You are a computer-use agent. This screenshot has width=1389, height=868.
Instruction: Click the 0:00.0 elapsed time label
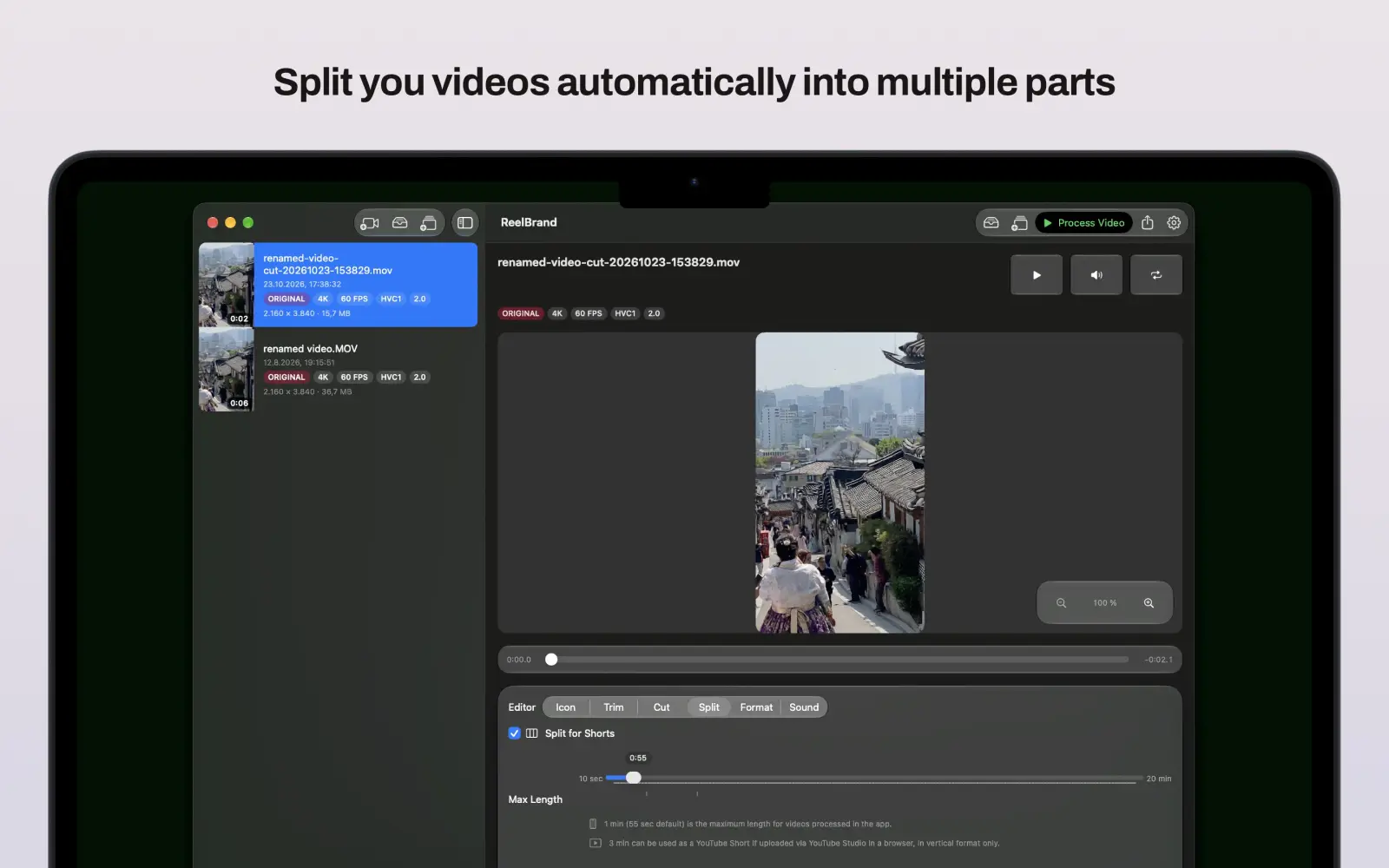519,660
